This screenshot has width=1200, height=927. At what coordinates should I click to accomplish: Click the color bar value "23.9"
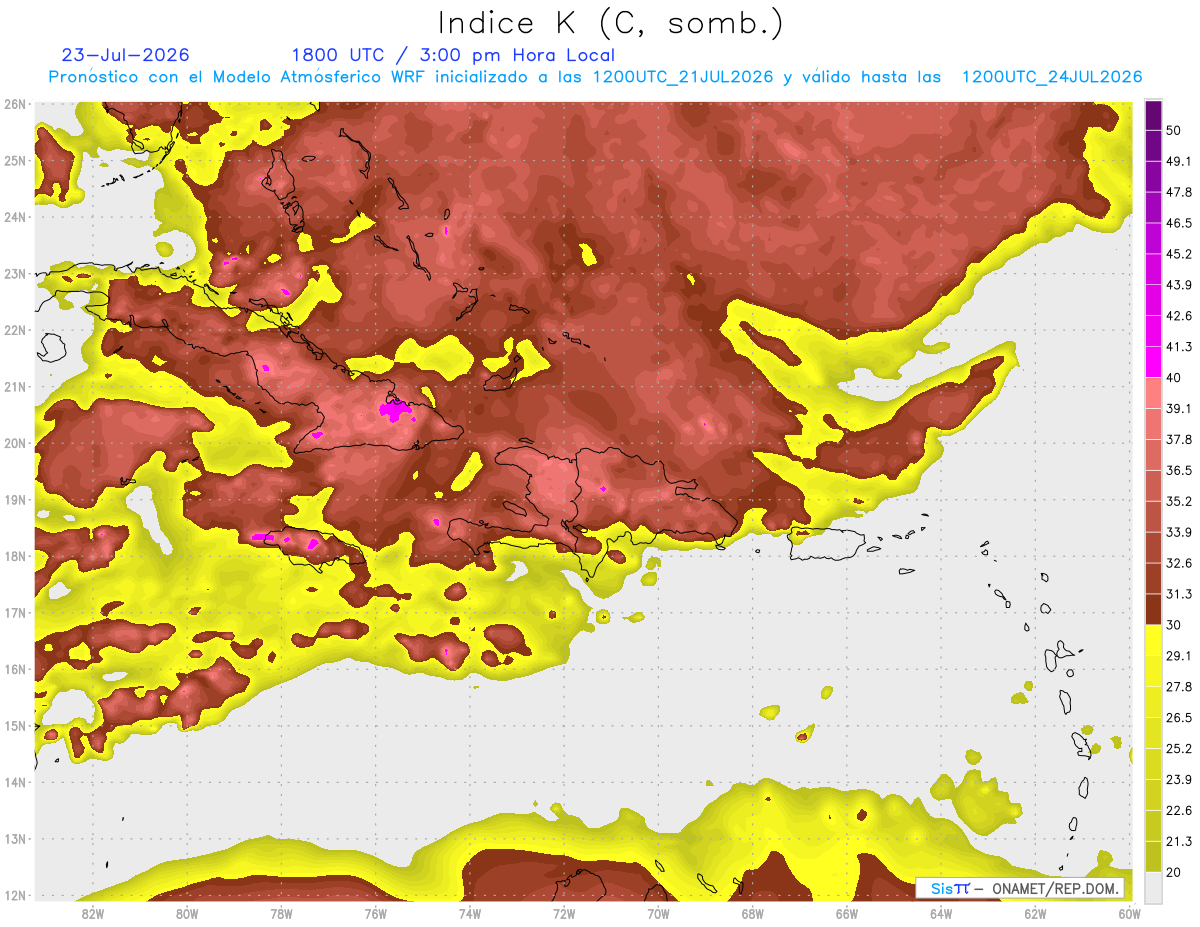[1179, 780]
